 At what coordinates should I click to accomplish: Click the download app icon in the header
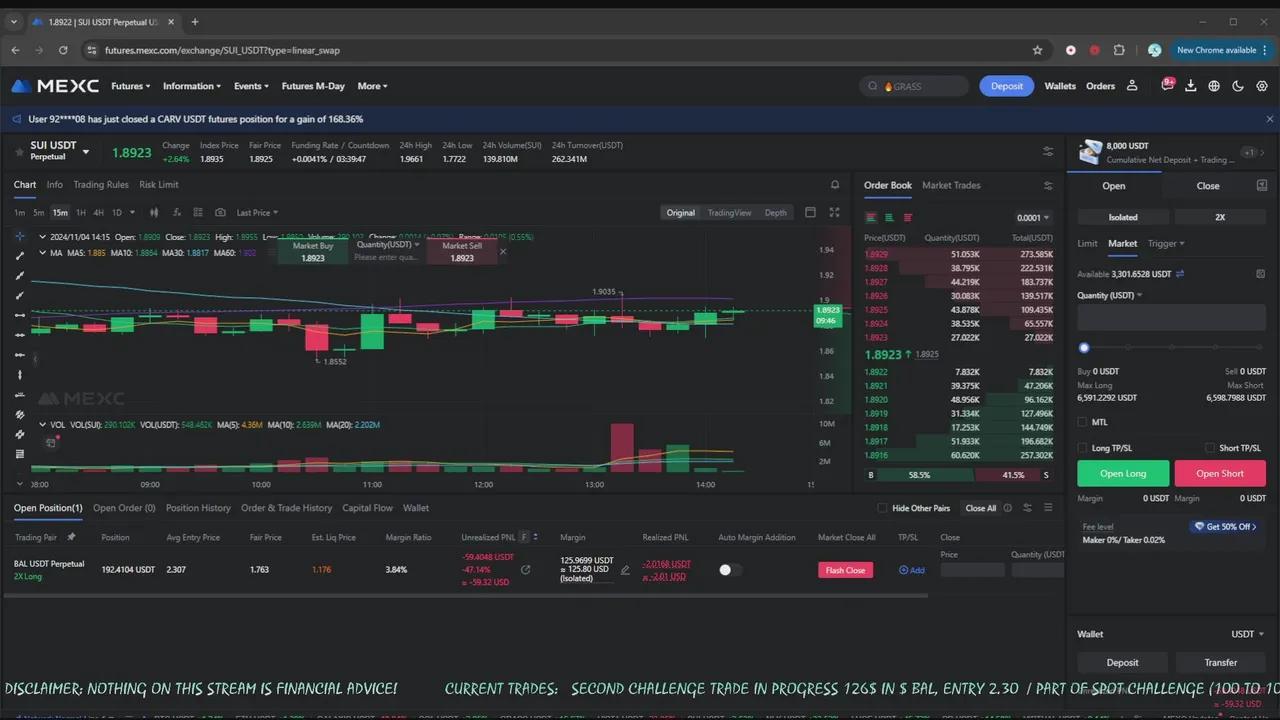(1190, 86)
